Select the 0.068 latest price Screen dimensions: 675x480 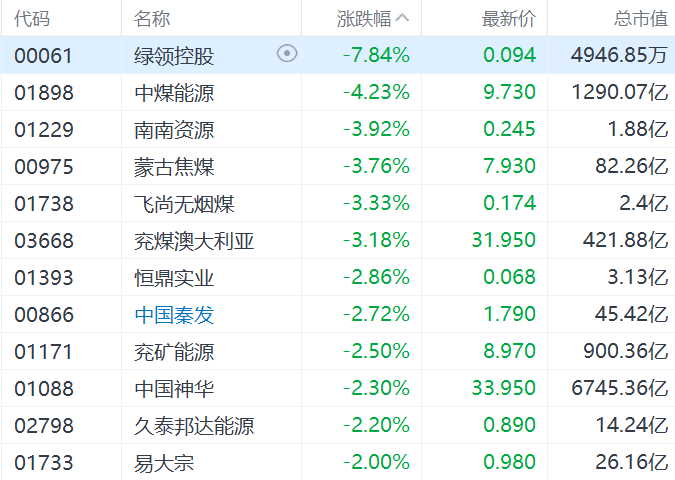click(x=509, y=277)
